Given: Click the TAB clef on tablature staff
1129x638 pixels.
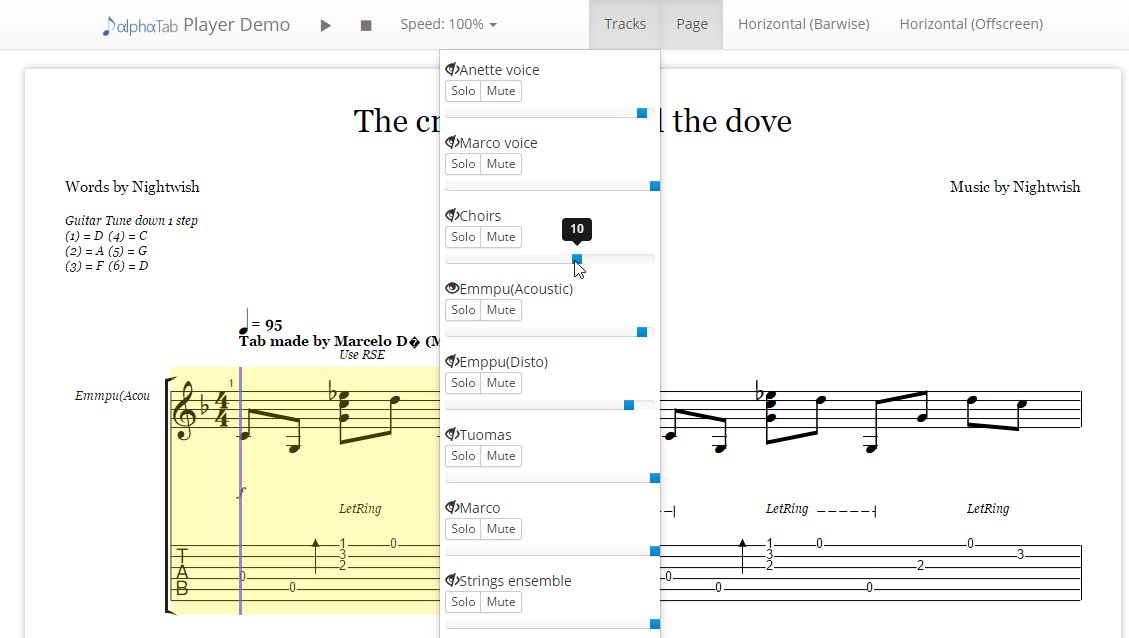Looking at the screenshot, I should click(x=182, y=572).
